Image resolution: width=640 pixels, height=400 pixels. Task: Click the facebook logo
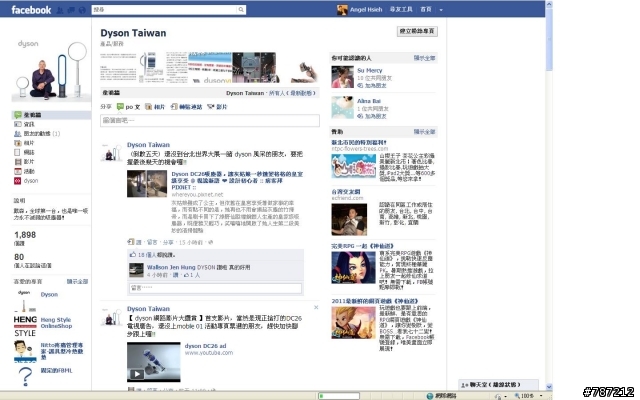click(31, 10)
